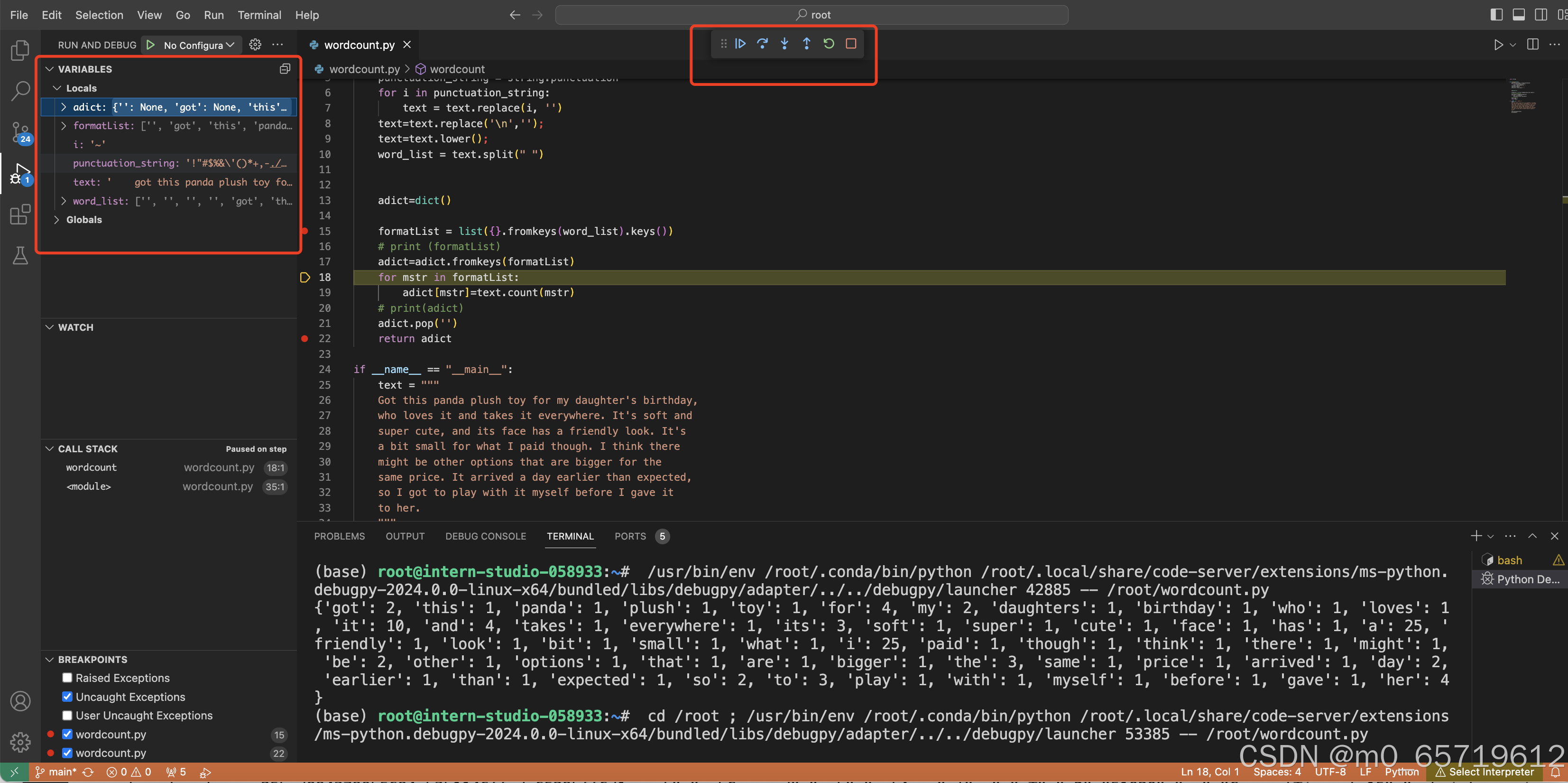The height and width of the screenshot is (783, 1568).
Task: Switch to the DEBUG CONSOLE tab
Action: 485,536
